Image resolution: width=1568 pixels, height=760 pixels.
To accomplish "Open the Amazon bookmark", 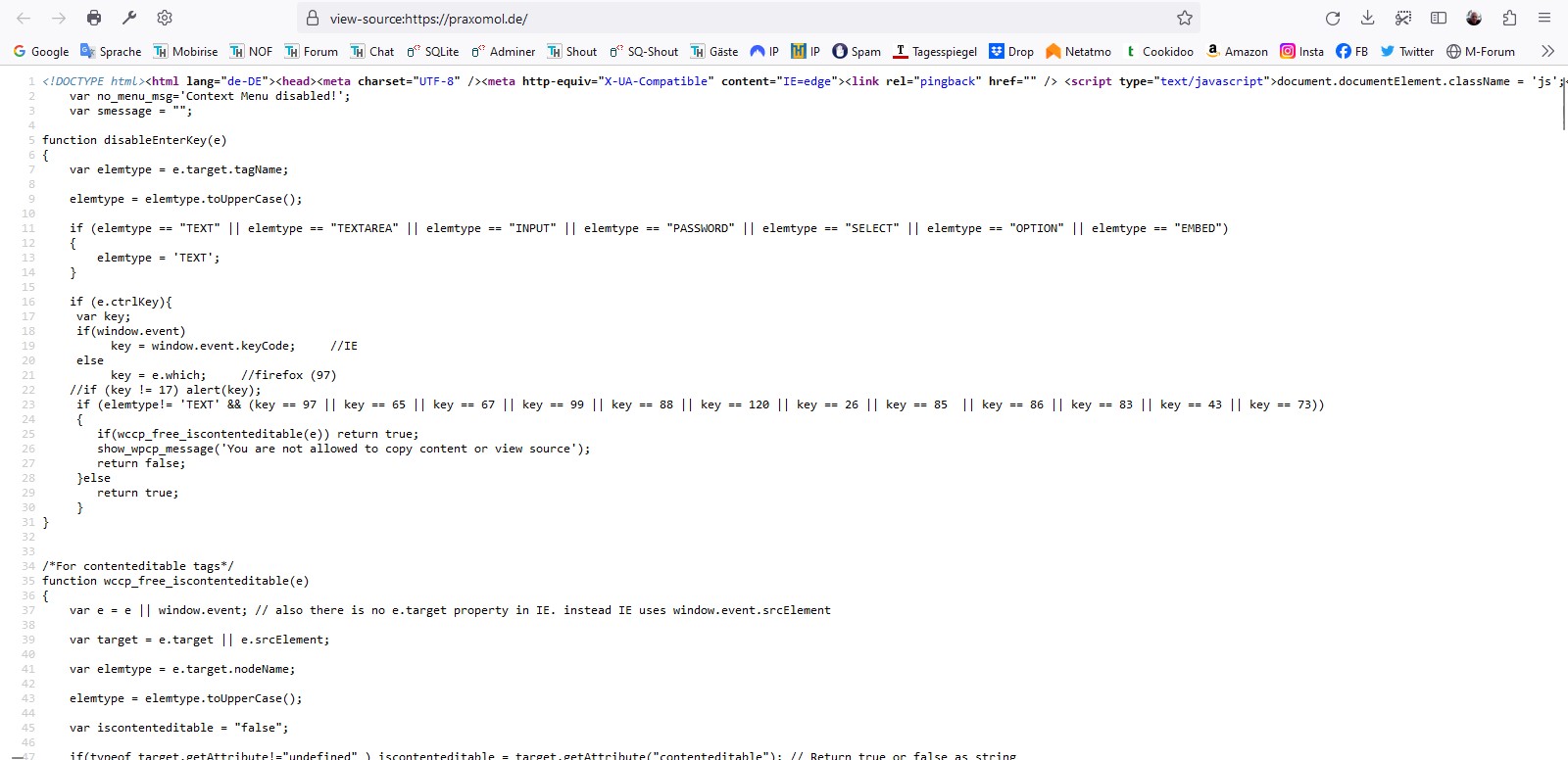I will [1237, 51].
